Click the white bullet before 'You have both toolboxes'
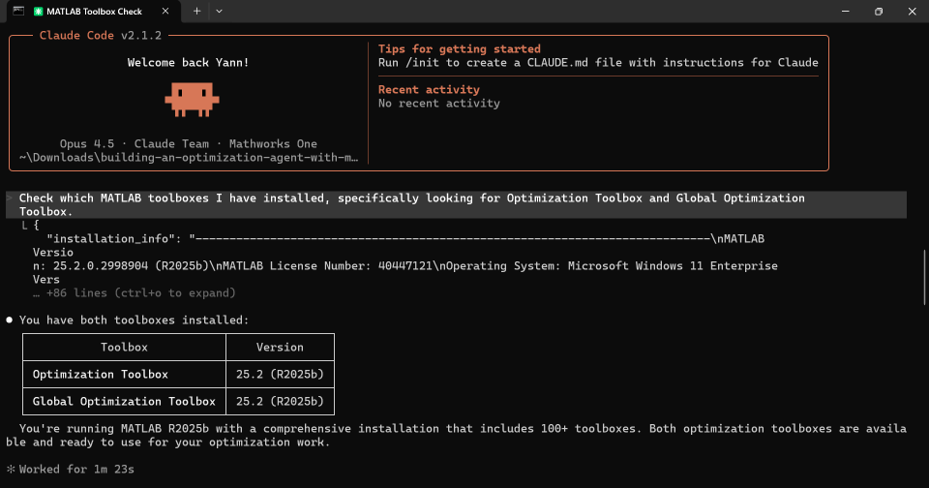Image resolution: width=929 pixels, height=488 pixels. (x=10, y=320)
